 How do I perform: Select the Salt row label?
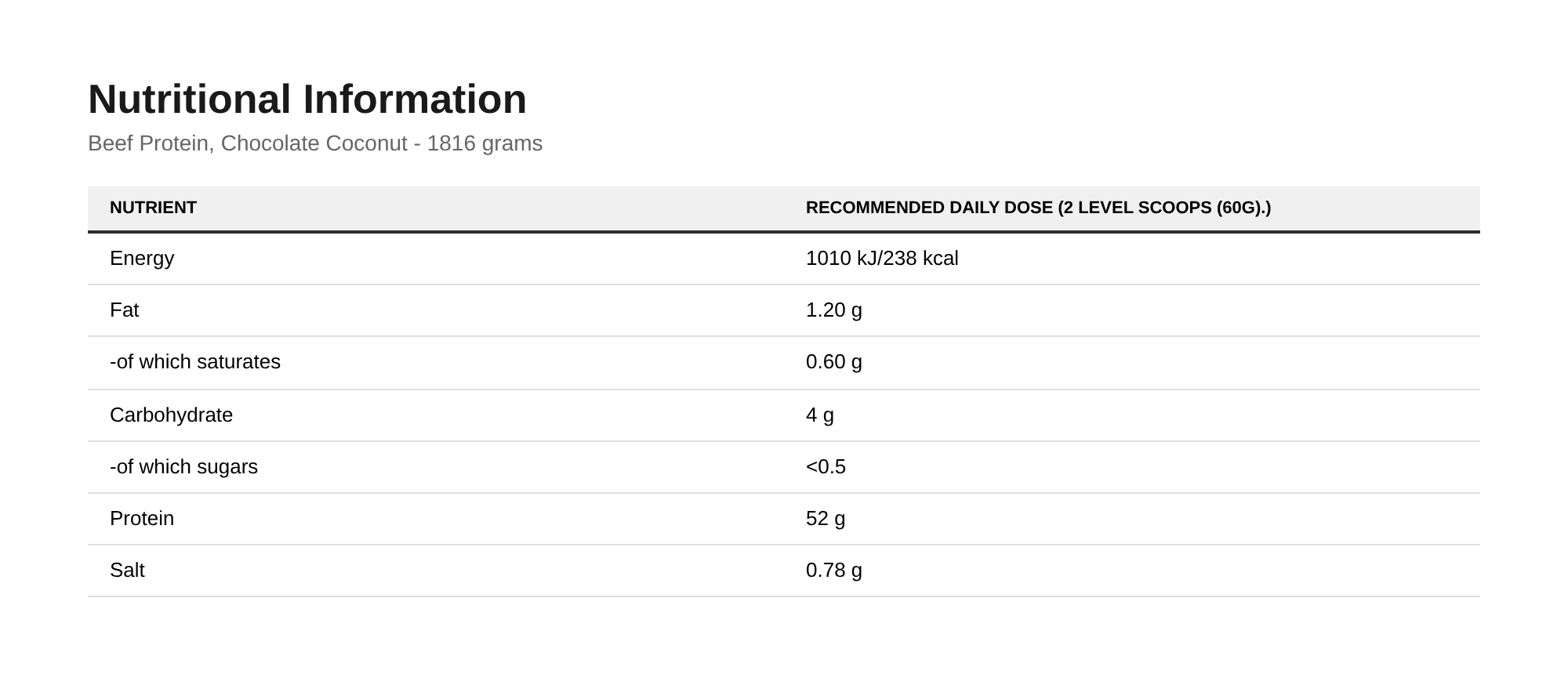pyautogui.click(x=127, y=571)
